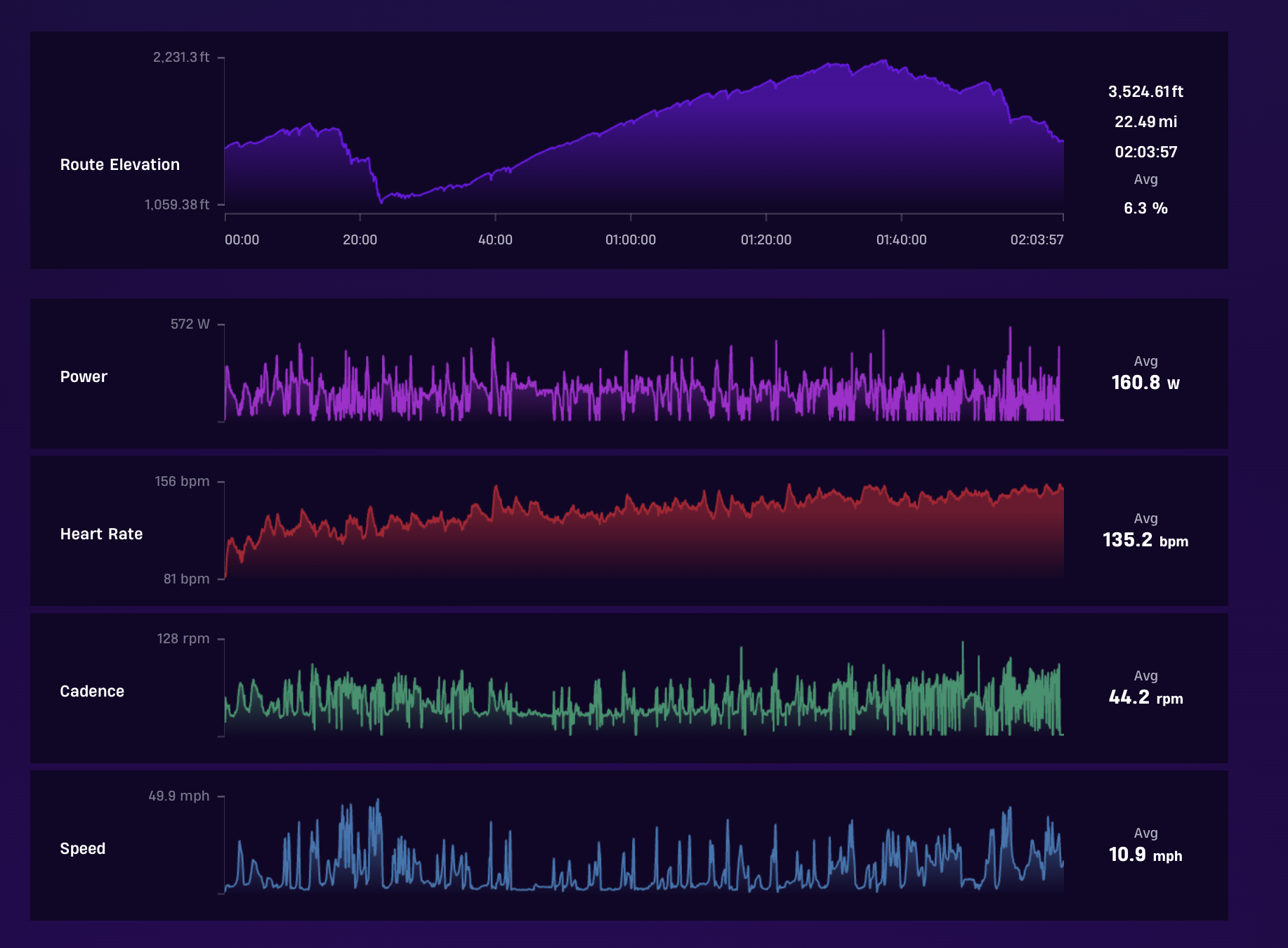Image resolution: width=1288 pixels, height=948 pixels.
Task: Click the 44.2 rpm average cadence value
Action: coord(1145,697)
